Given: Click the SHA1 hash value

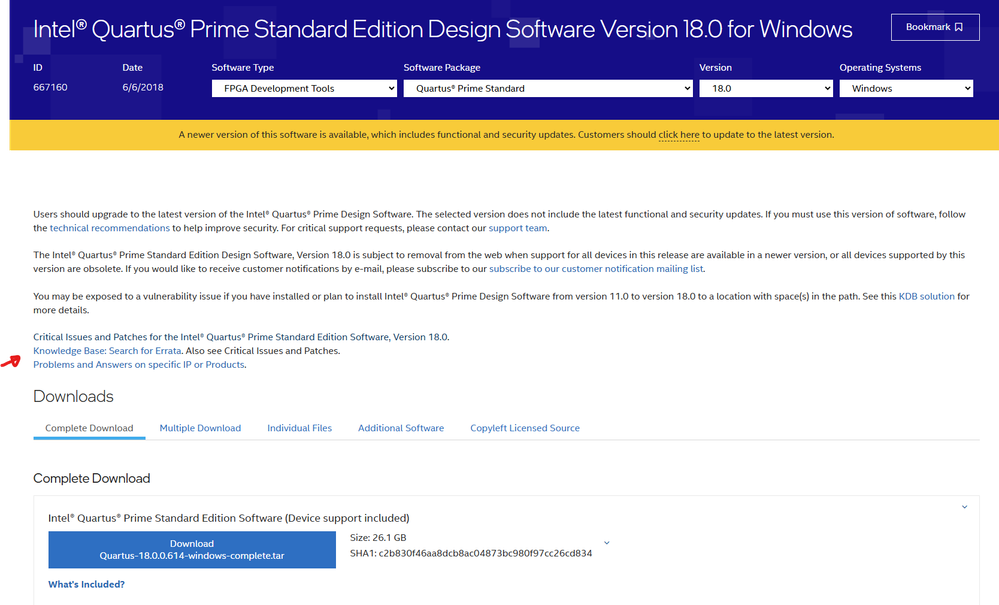Looking at the screenshot, I should (x=485, y=553).
